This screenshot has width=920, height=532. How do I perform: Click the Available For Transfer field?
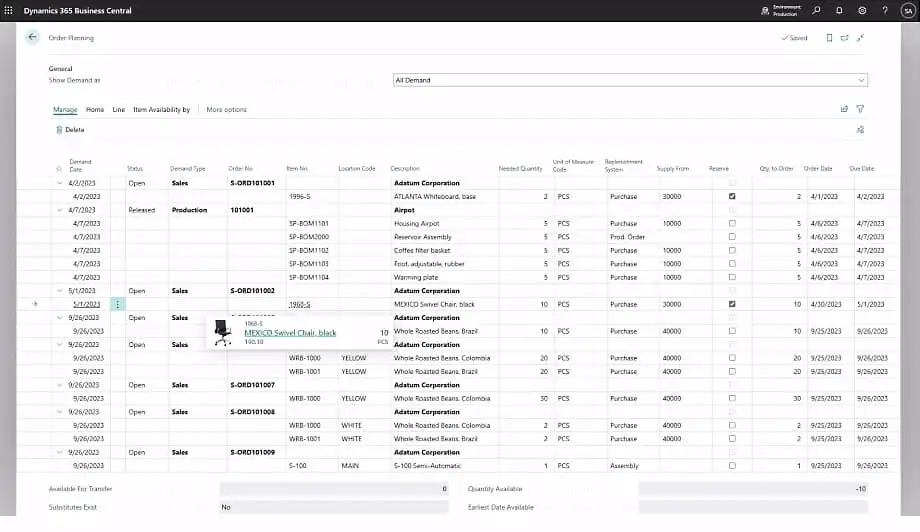pyautogui.click(x=334, y=489)
